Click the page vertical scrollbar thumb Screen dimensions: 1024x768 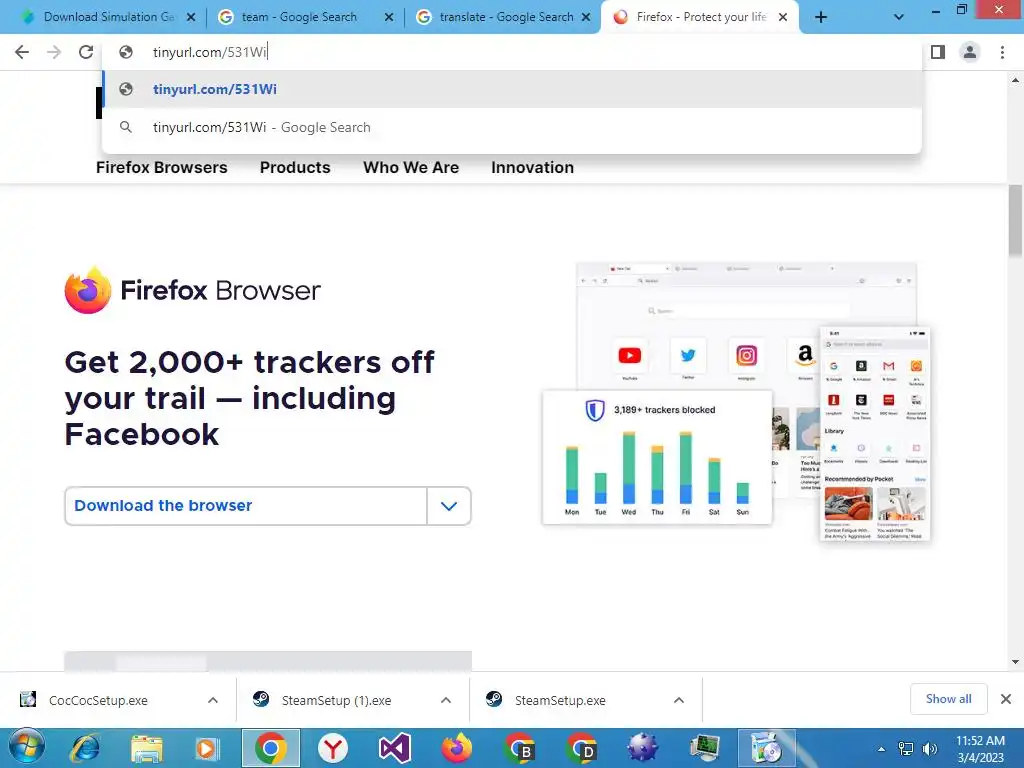1015,220
